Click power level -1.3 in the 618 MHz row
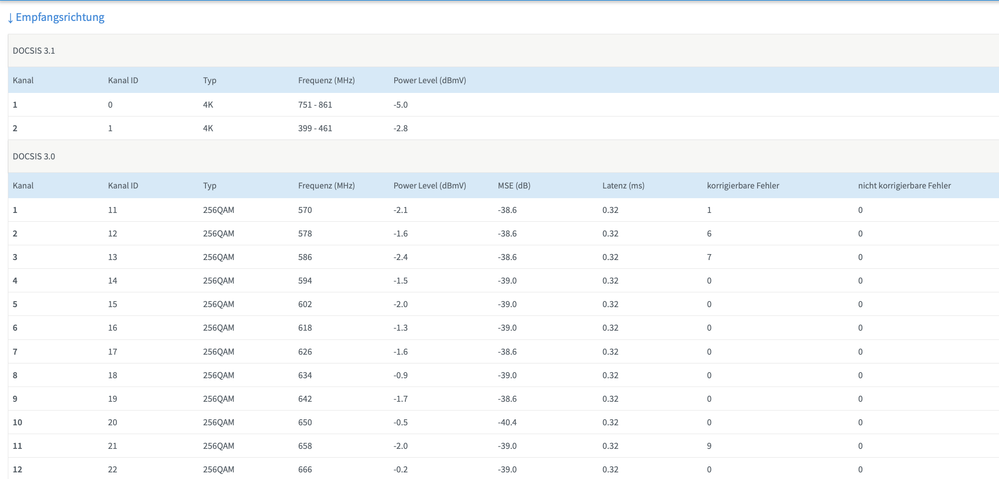The height and width of the screenshot is (479, 999). [401, 327]
